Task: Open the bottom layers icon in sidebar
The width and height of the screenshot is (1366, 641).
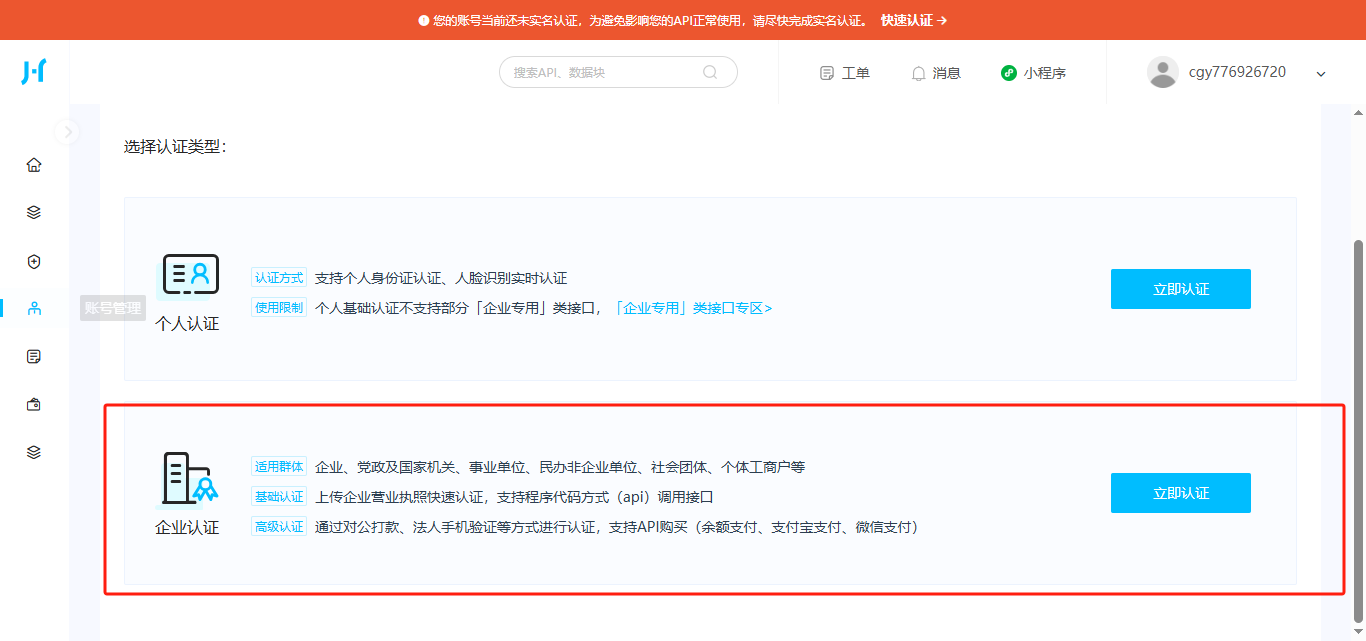Action: tap(34, 452)
